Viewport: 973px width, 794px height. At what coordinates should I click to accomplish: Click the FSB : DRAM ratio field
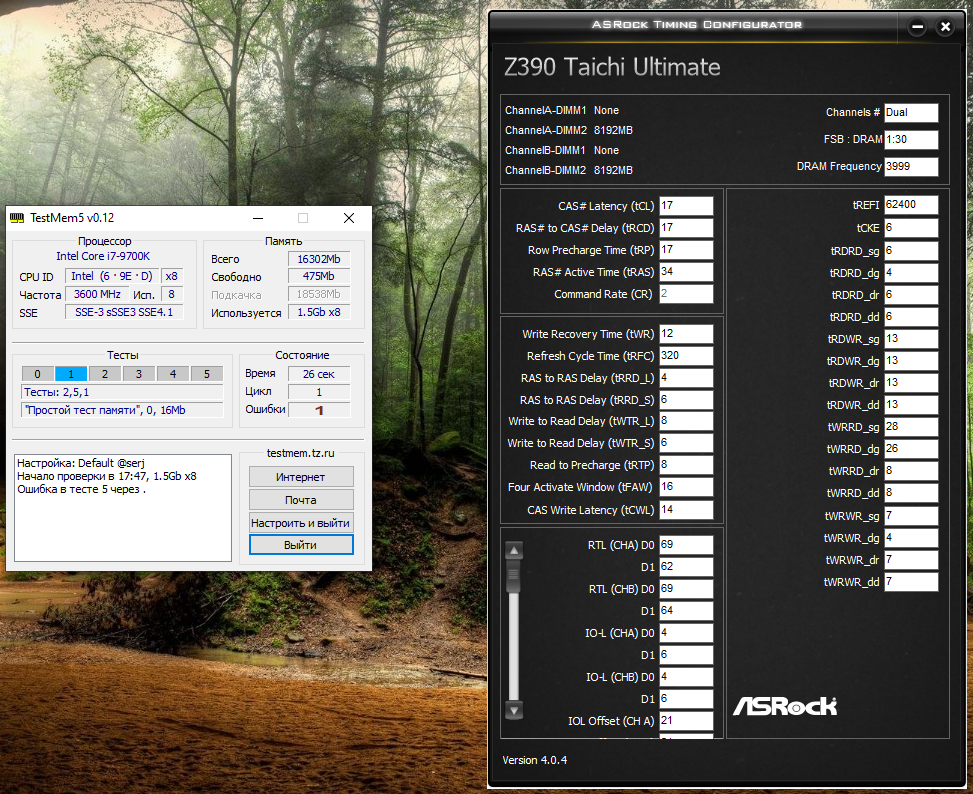911,140
